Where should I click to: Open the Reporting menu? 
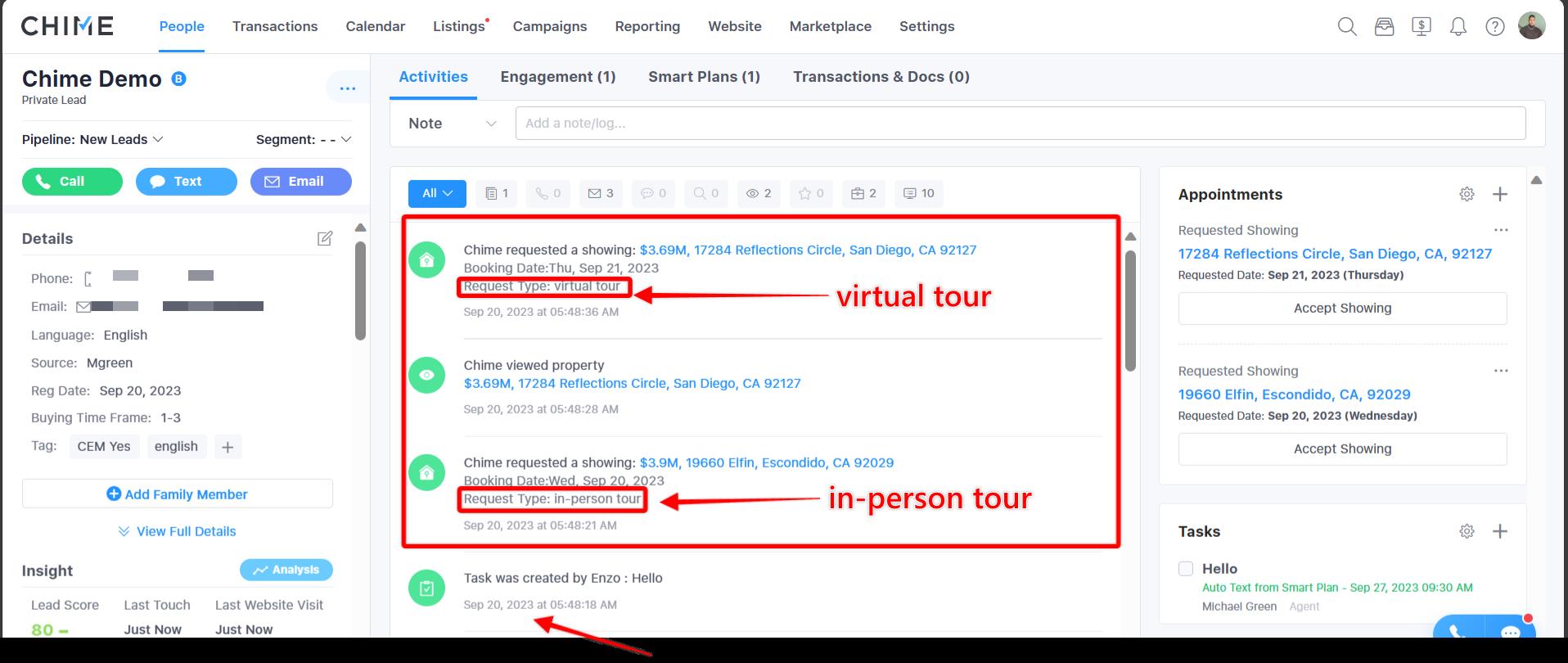647,26
